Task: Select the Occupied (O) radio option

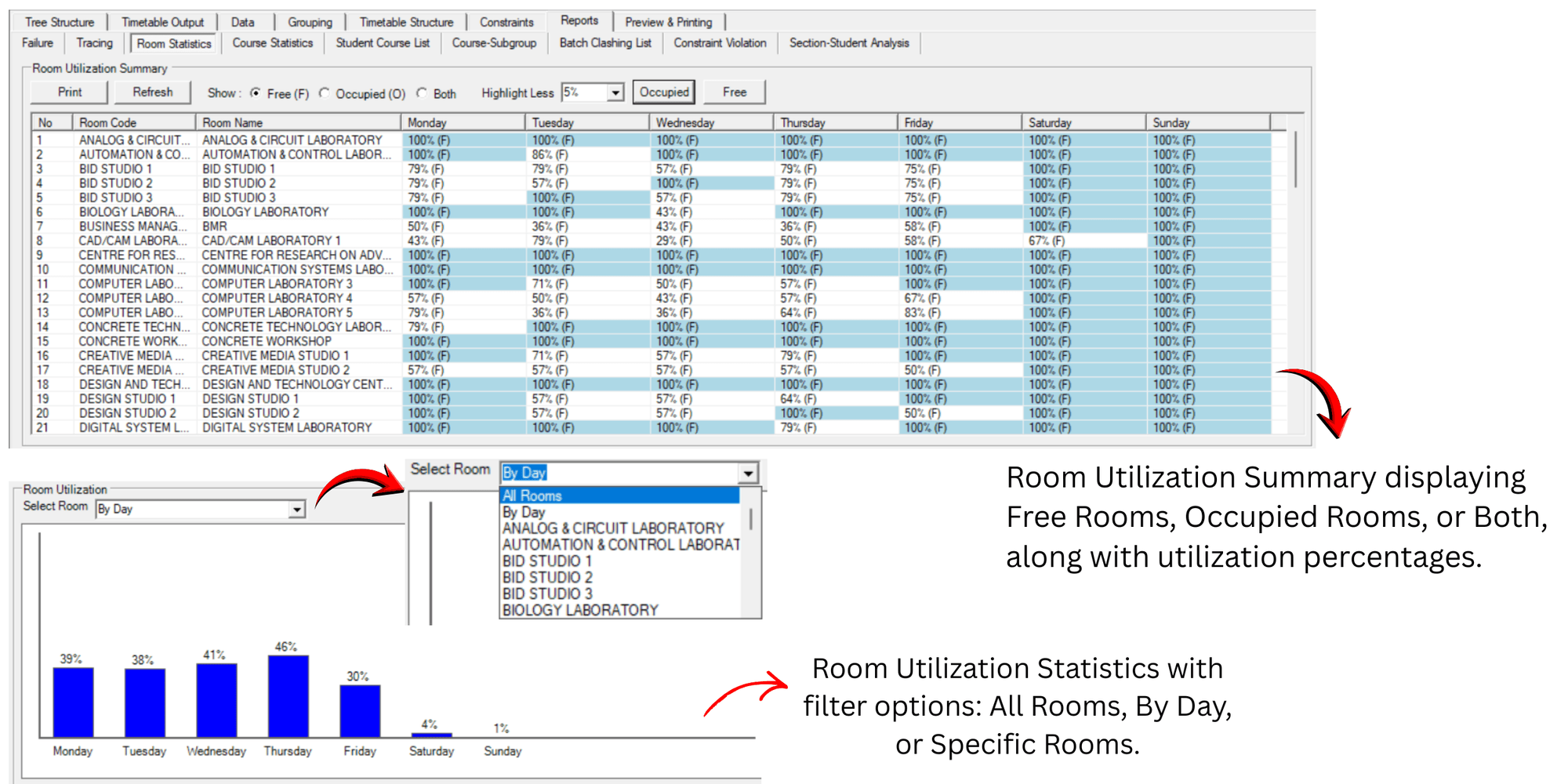Action: tap(325, 93)
